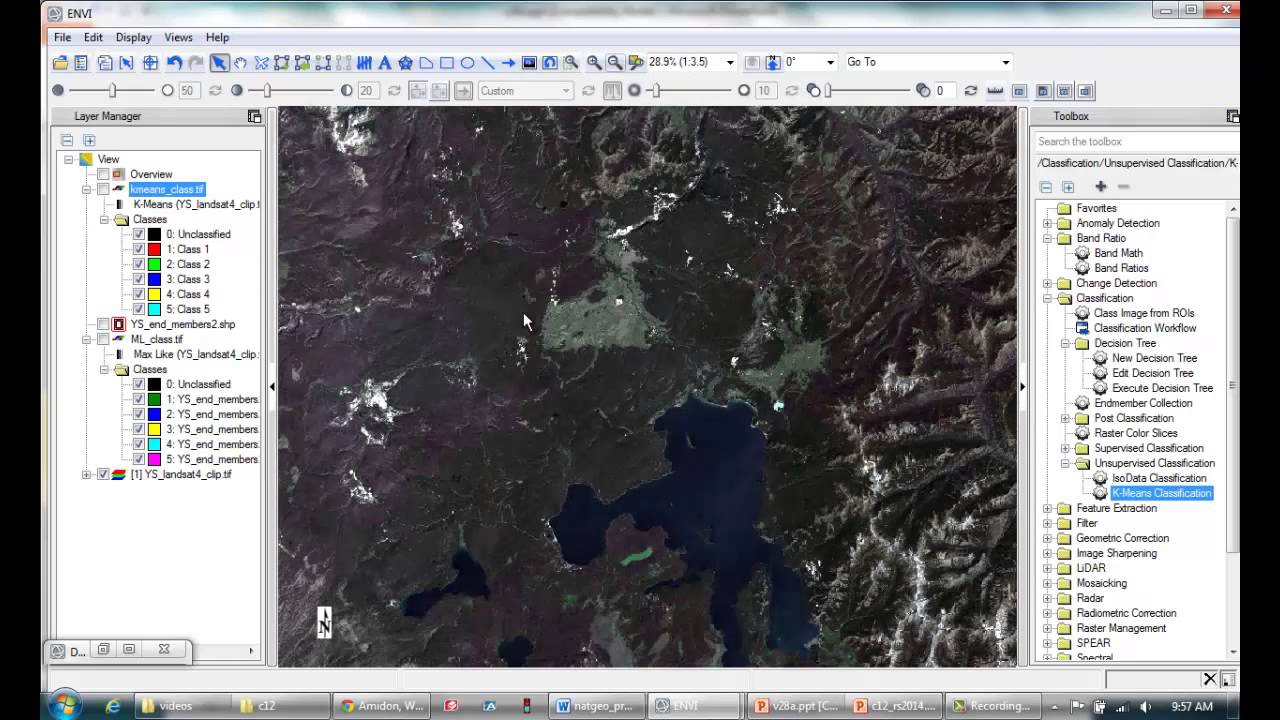Toggle the Overview layer checkbox

tap(103, 174)
